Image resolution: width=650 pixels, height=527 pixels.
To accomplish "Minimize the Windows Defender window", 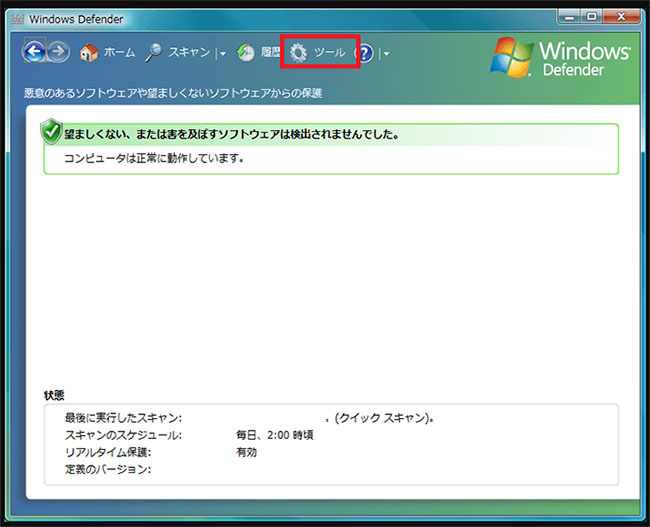I will pos(571,17).
